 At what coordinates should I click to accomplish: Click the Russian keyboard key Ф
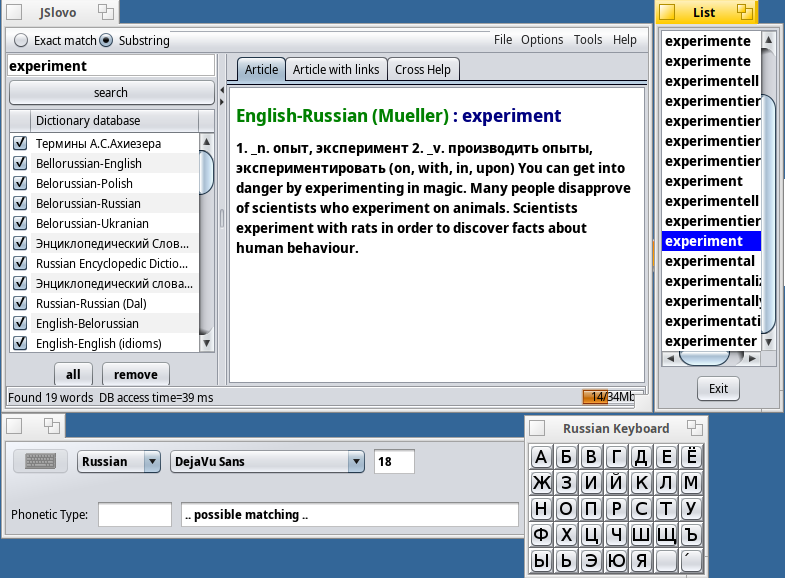coord(541,535)
